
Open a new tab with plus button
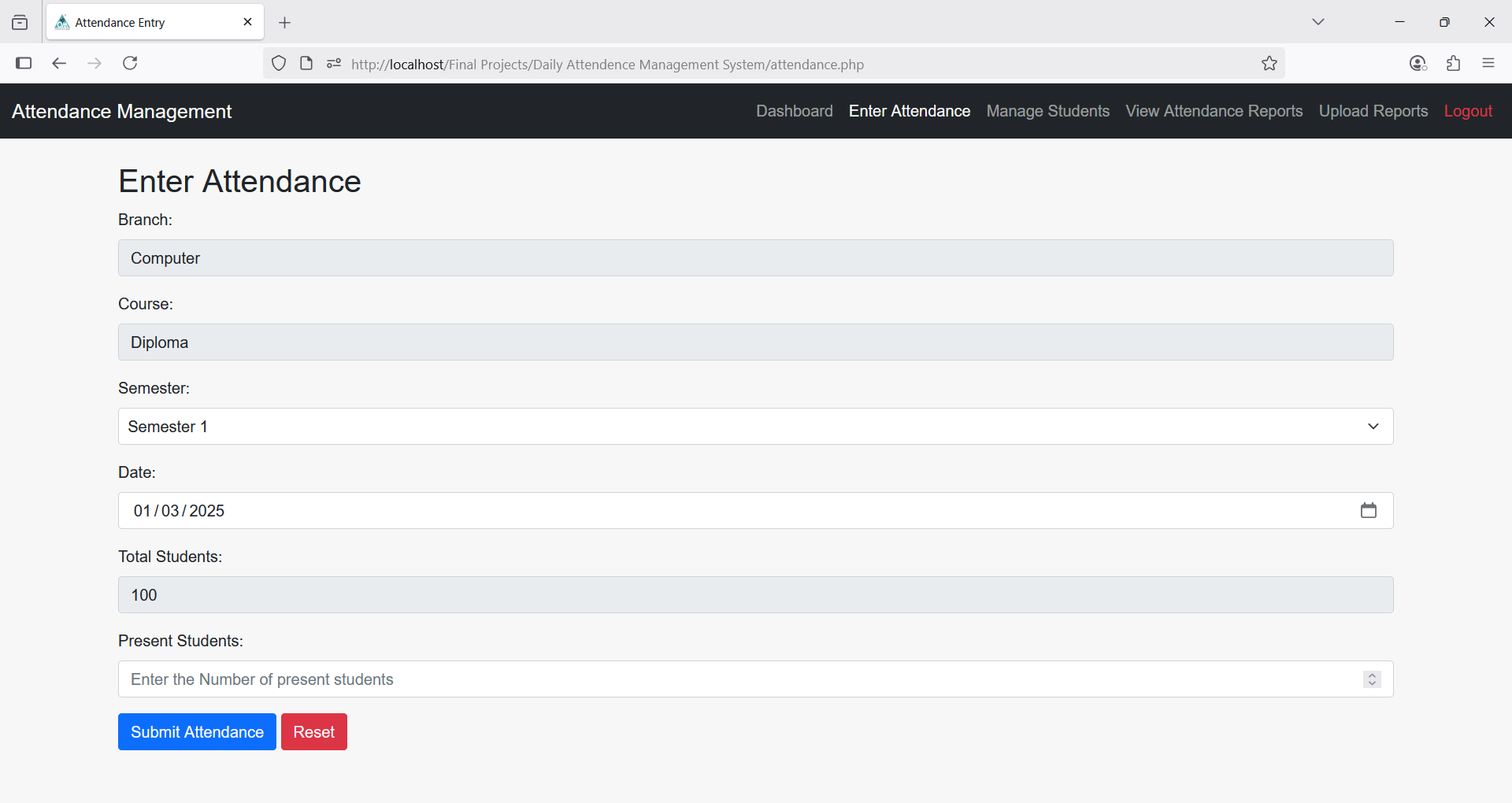[285, 23]
